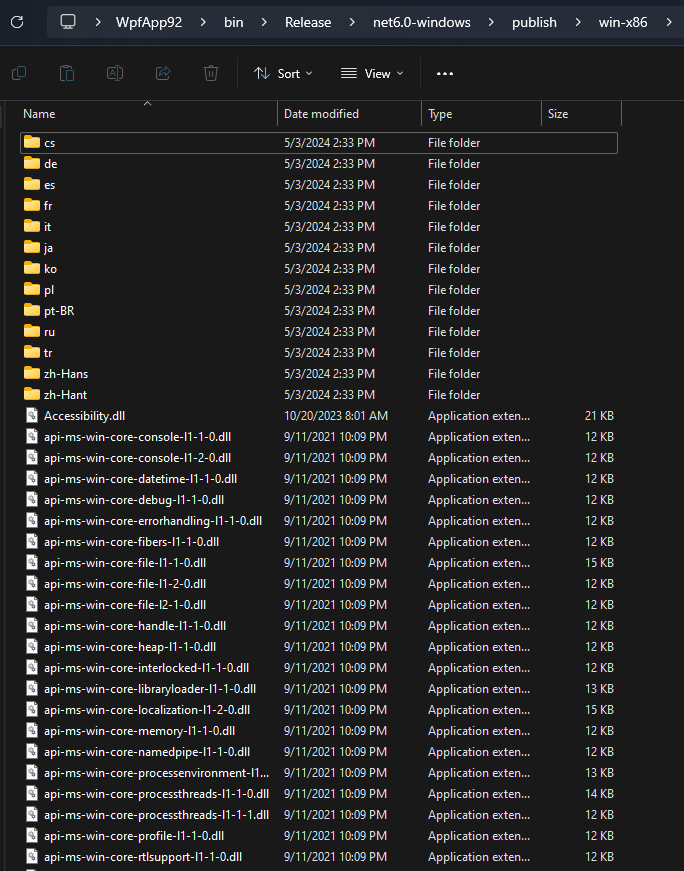684x871 pixels.
Task: Click the Rename icon in toolbar
Action: tap(115, 73)
